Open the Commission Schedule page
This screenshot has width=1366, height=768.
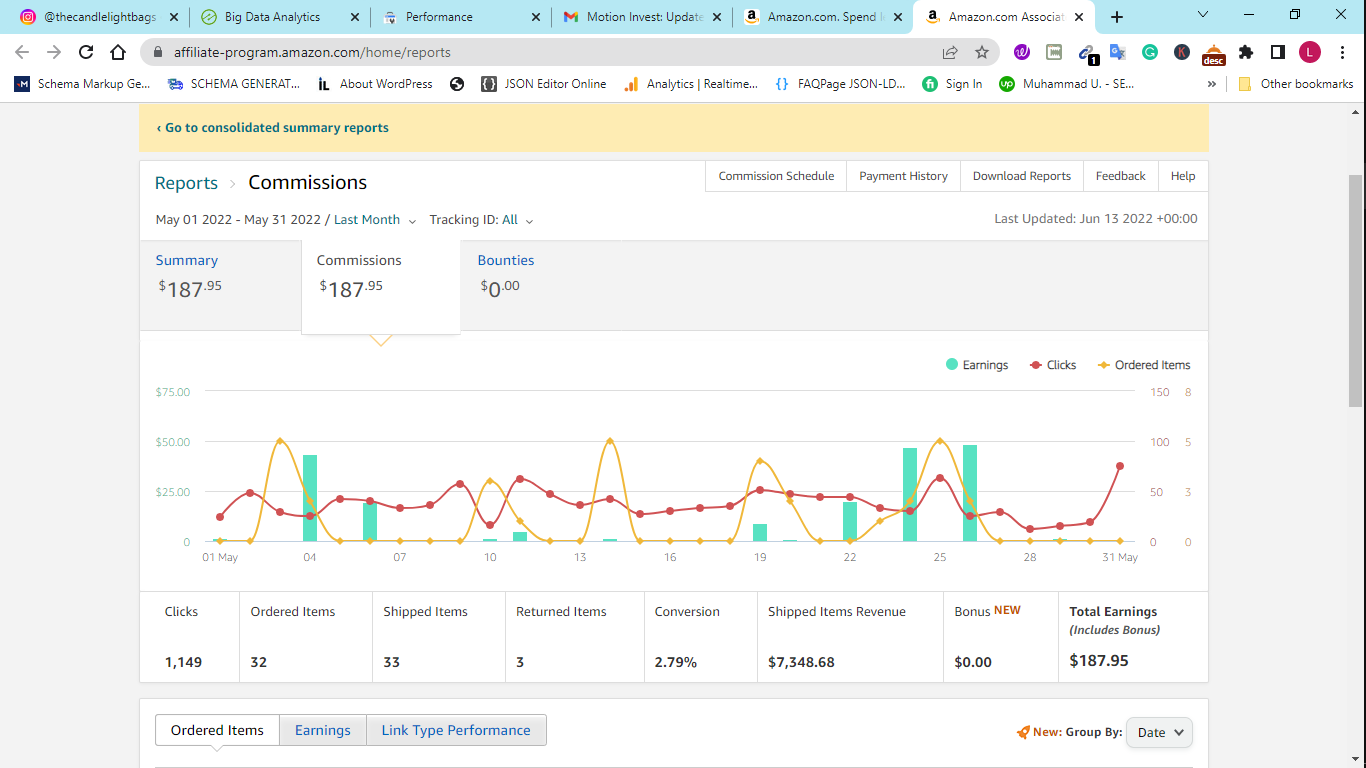click(x=776, y=176)
